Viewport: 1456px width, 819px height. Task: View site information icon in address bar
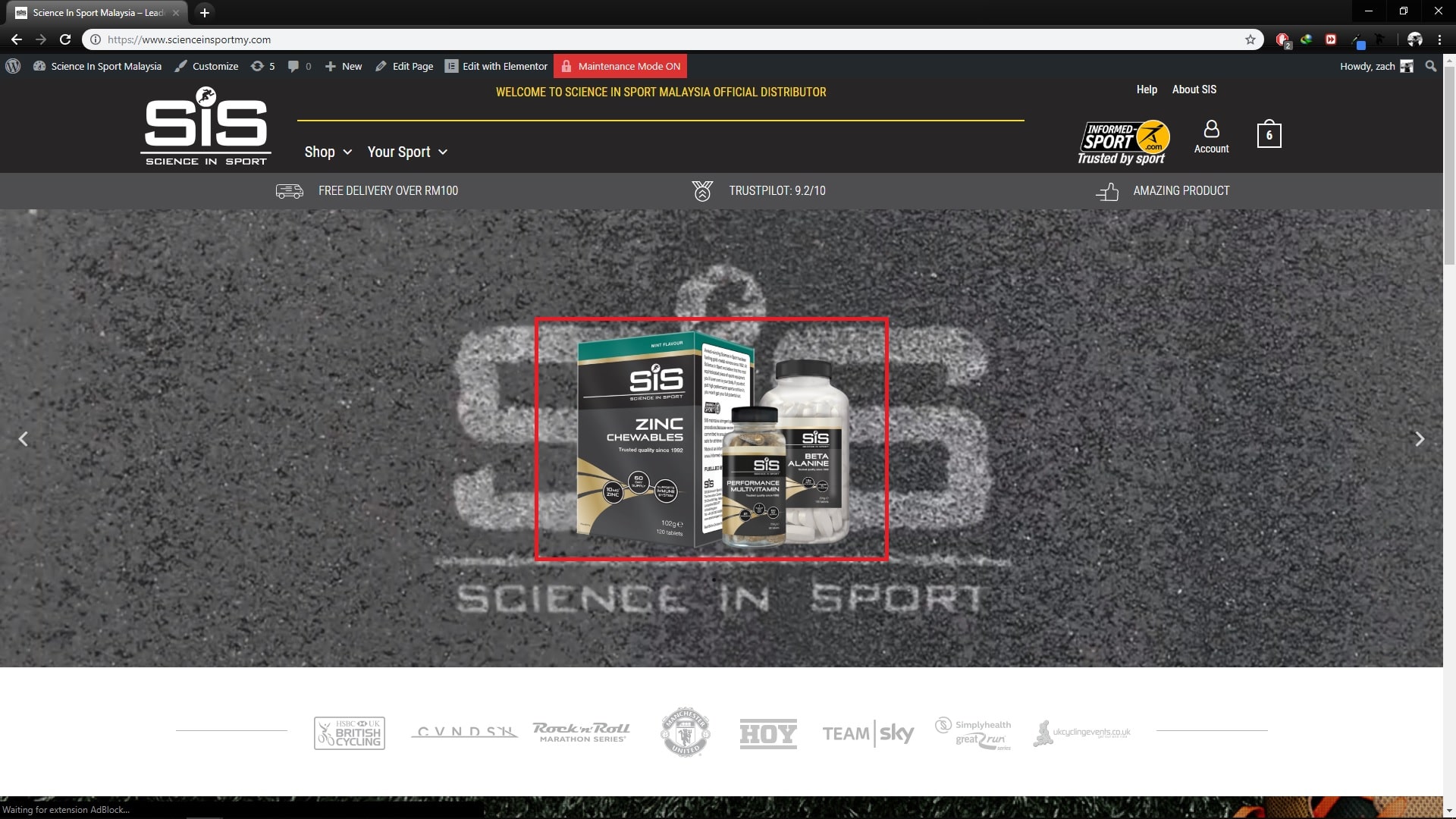pyautogui.click(x=96, y=39)
